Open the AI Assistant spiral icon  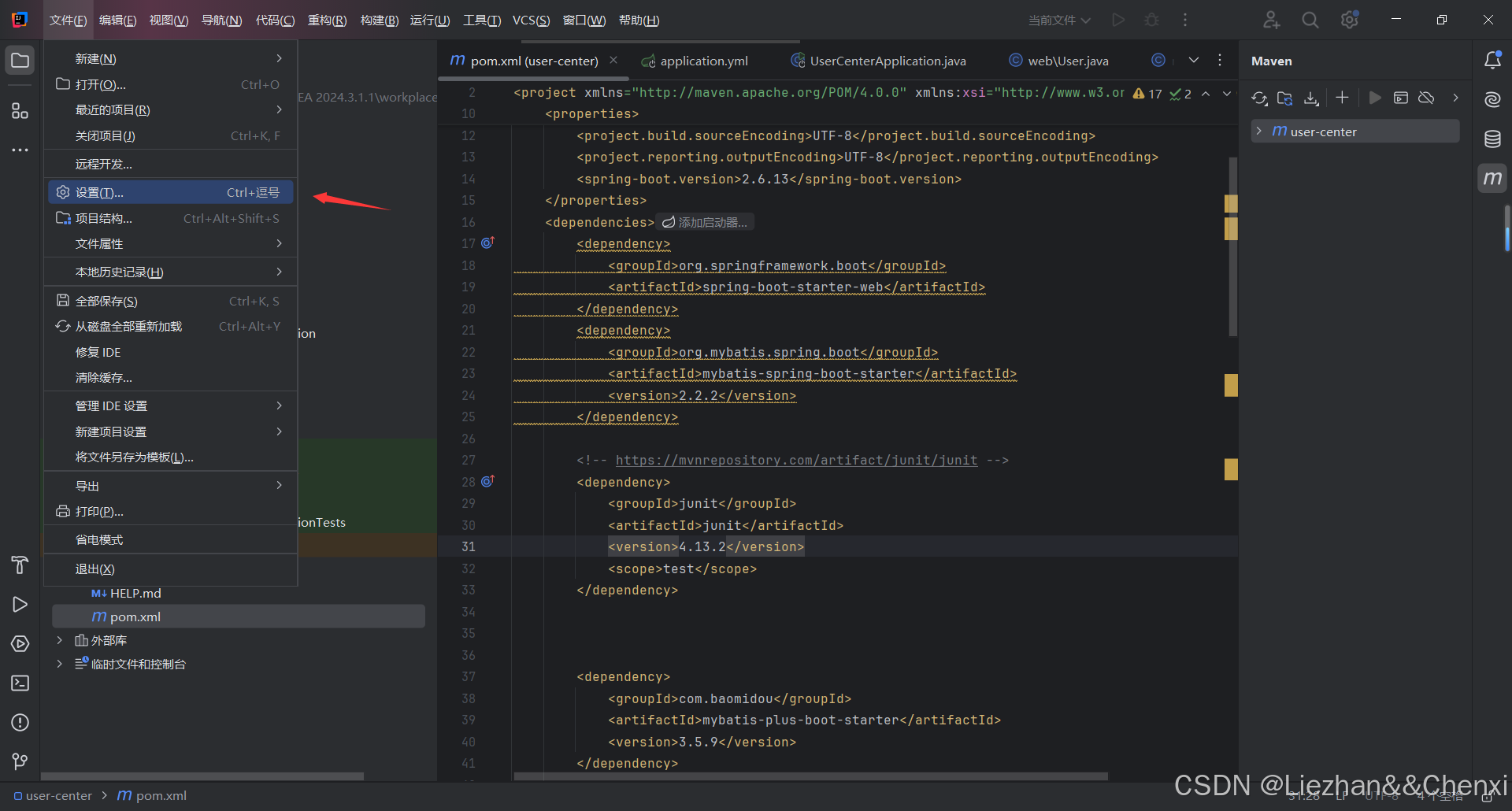[x=1492, y=99]
